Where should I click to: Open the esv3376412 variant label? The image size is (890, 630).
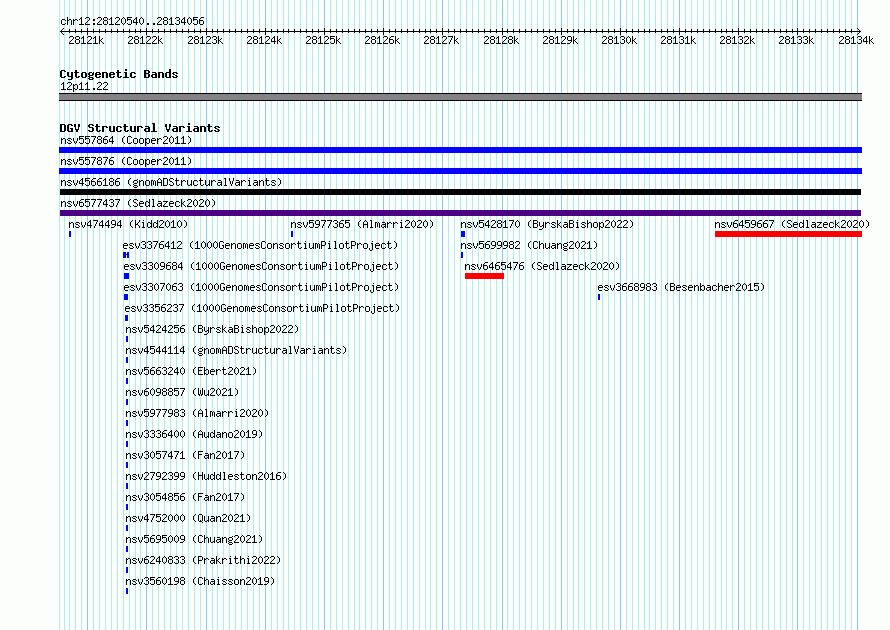pyautogui.click(x=261, y=245)
